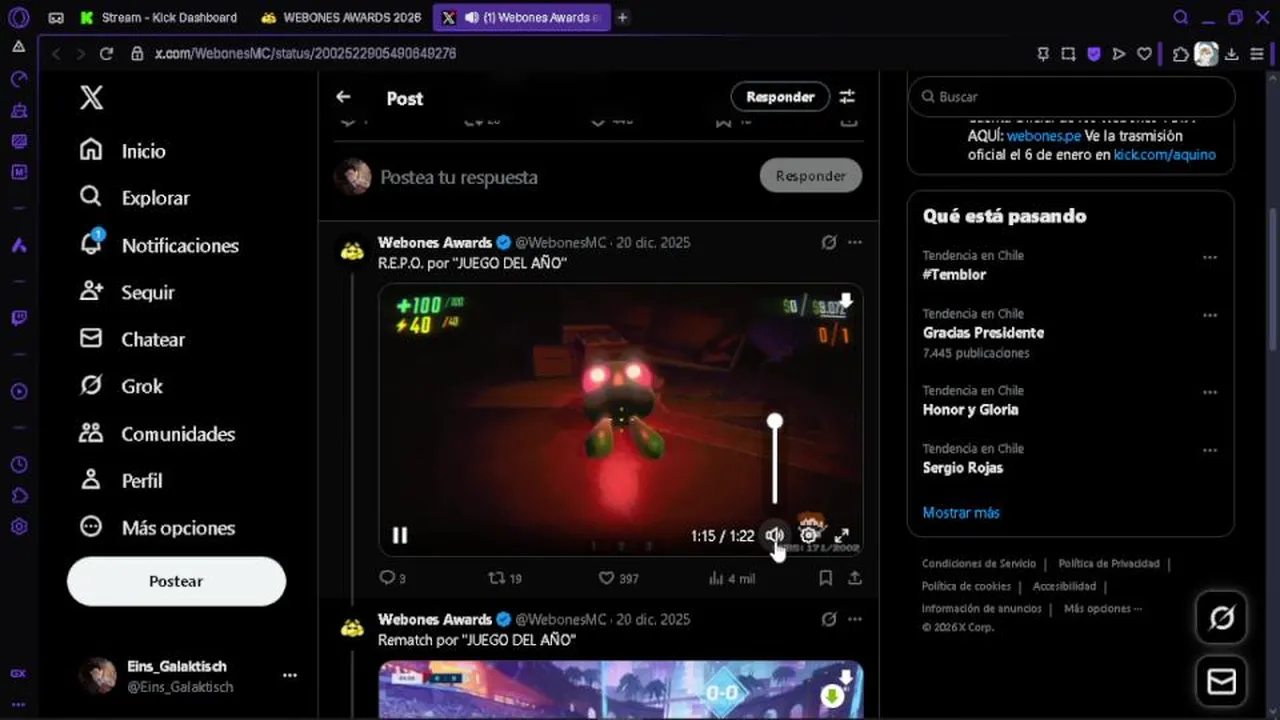The image size is (1280, 720).
Task: Open browser settings gear in sidebar
Action: click(x=18, y=526)
